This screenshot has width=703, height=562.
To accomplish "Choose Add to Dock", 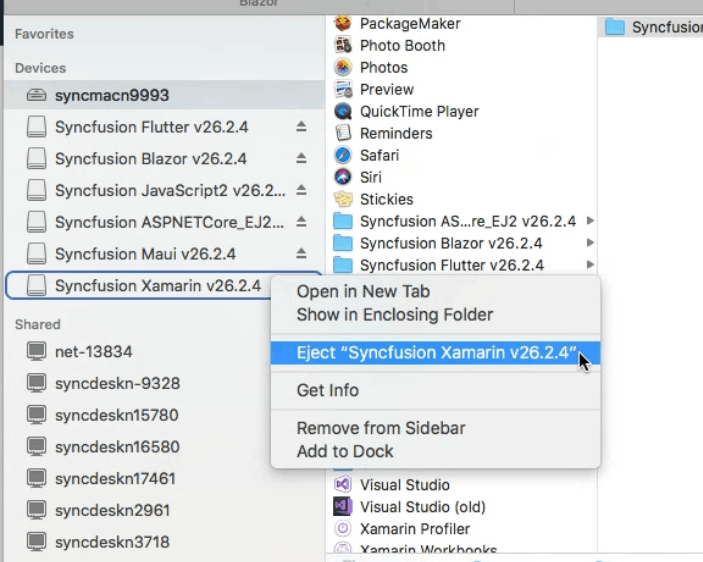I will tap(435, 451).
